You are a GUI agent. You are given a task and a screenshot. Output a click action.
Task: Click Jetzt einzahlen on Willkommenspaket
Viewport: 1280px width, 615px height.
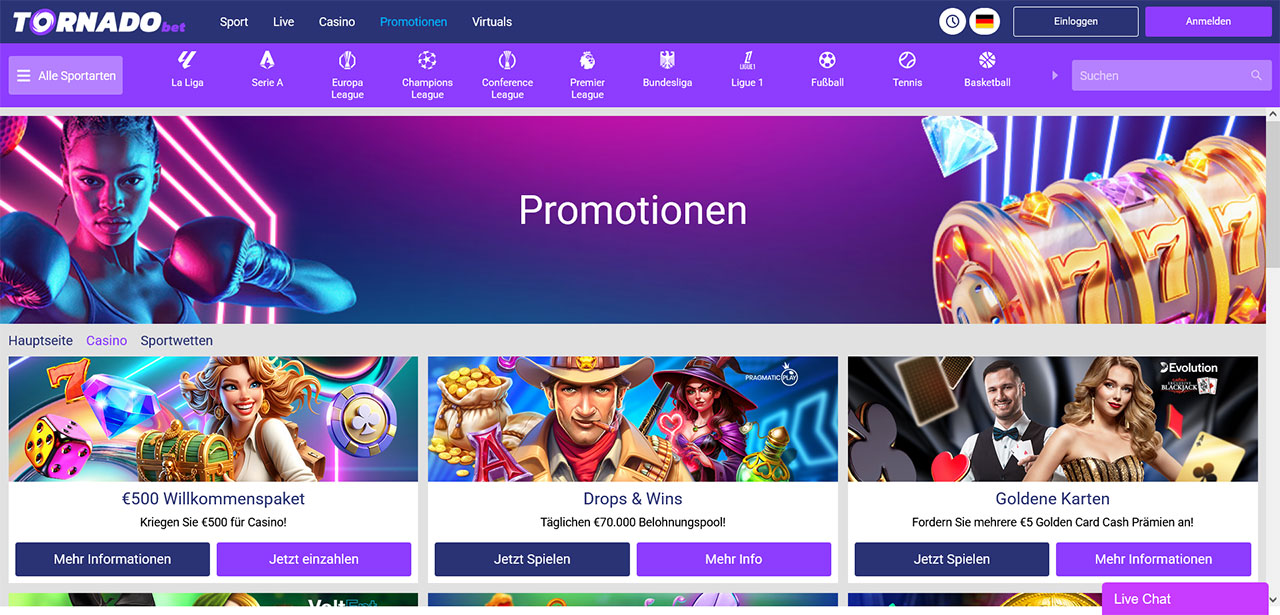[x=314, y=559]
